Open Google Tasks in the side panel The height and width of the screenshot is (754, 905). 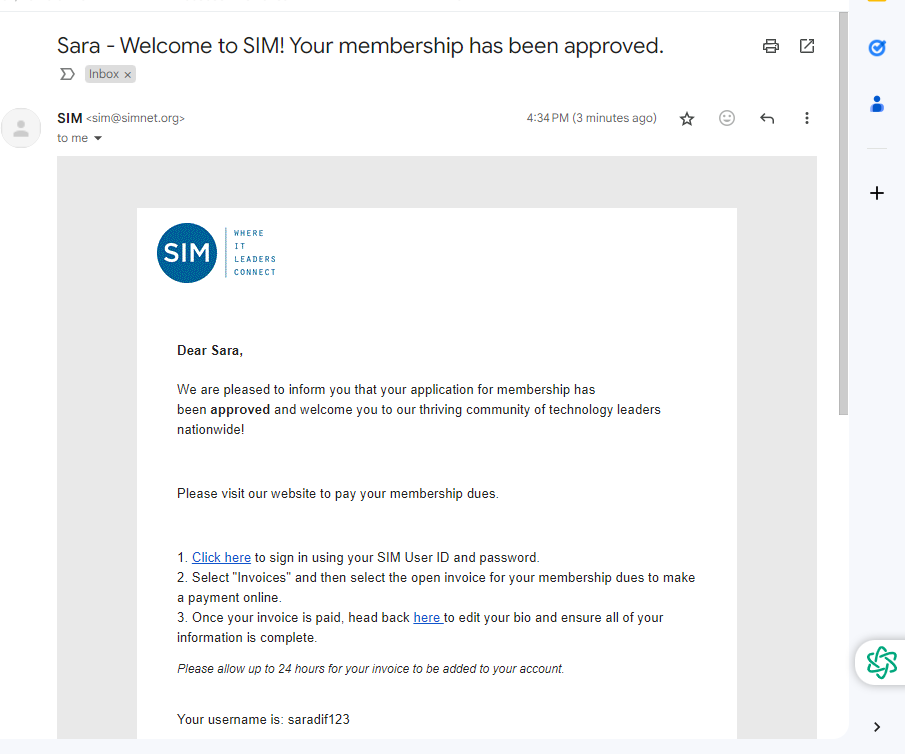pos(877,48)
